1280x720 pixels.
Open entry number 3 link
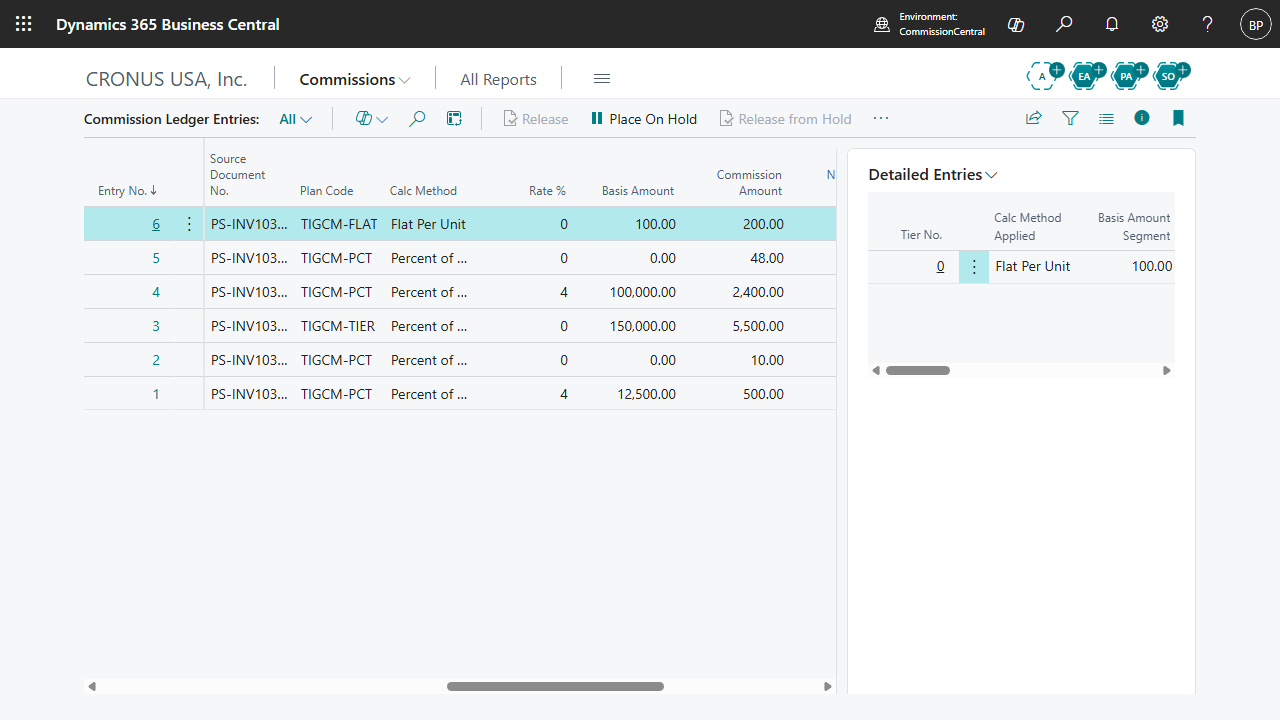coord(156,326)
